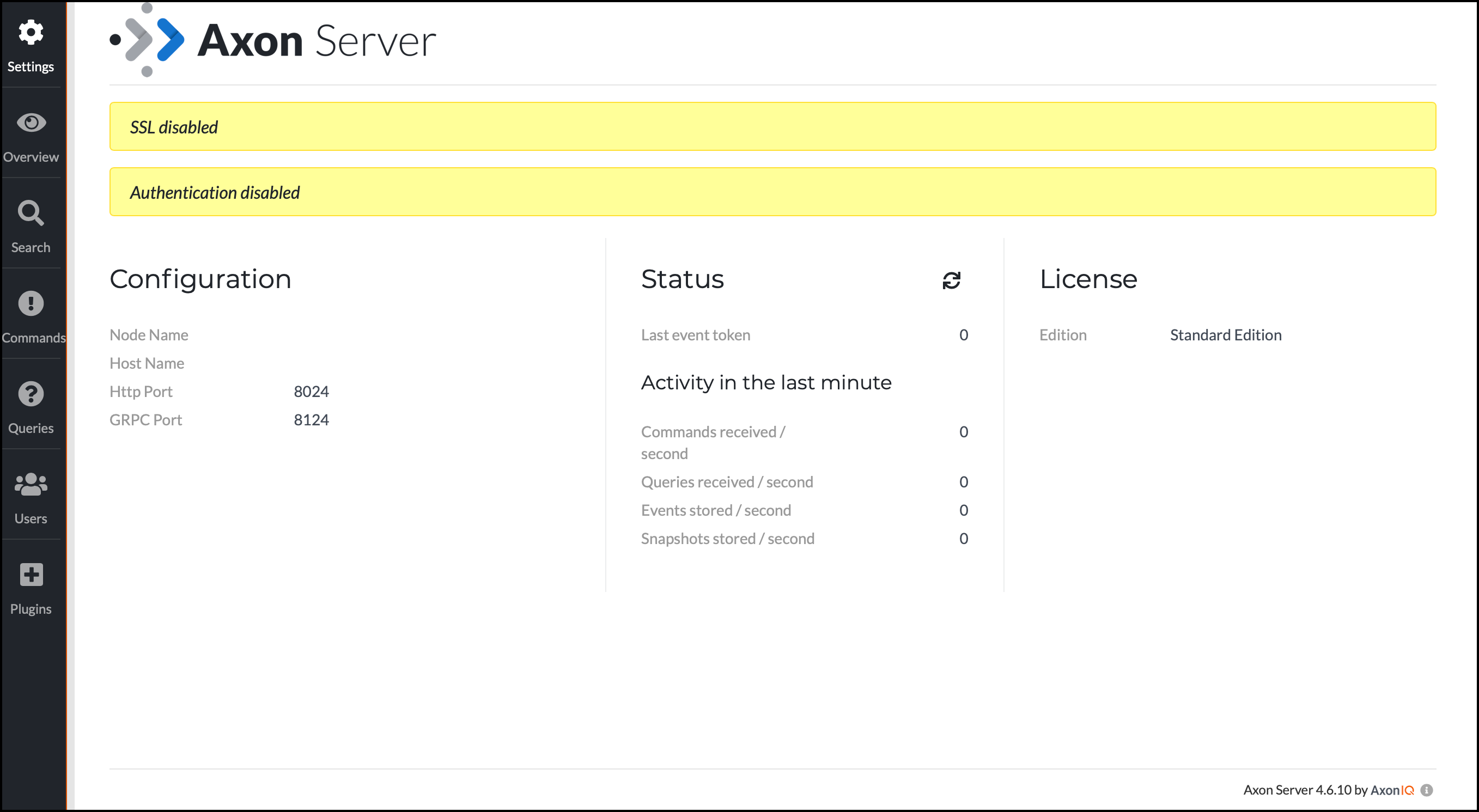1479x812 pixels.
Task: Open the Overview panel
Action: [x=31, y=134]
